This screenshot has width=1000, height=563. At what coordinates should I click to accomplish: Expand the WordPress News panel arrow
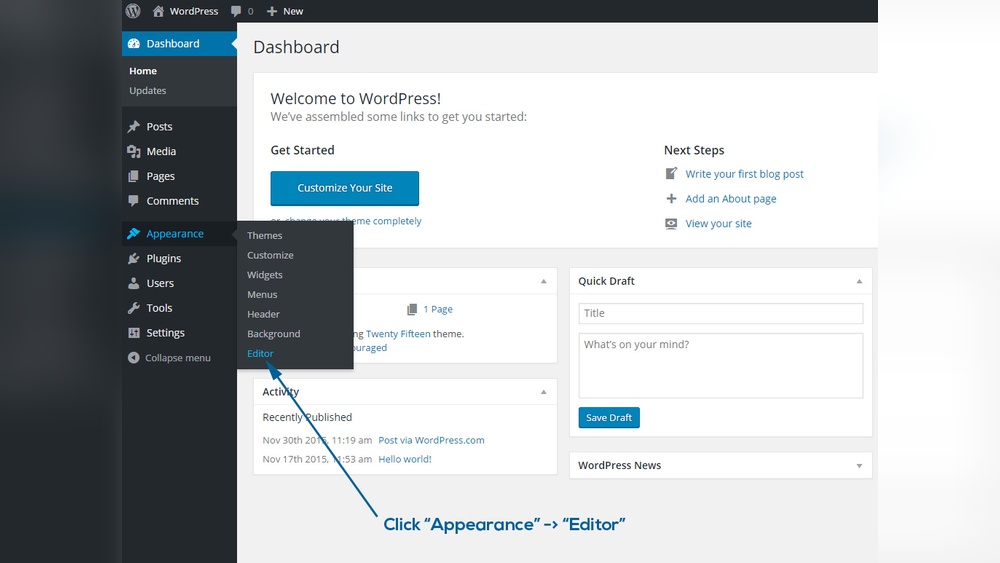[x=859, y=466]
